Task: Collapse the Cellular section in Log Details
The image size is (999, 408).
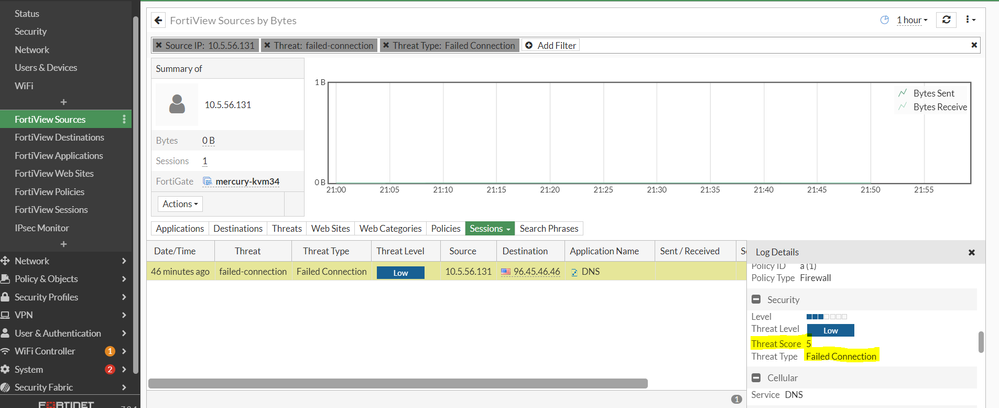Action: [x=756, y=377]
